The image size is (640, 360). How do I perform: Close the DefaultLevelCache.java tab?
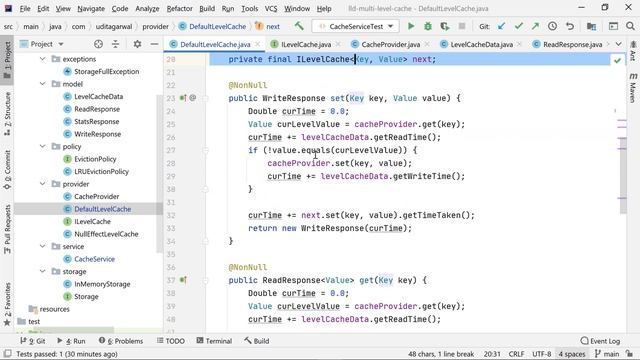coord(258,44)
